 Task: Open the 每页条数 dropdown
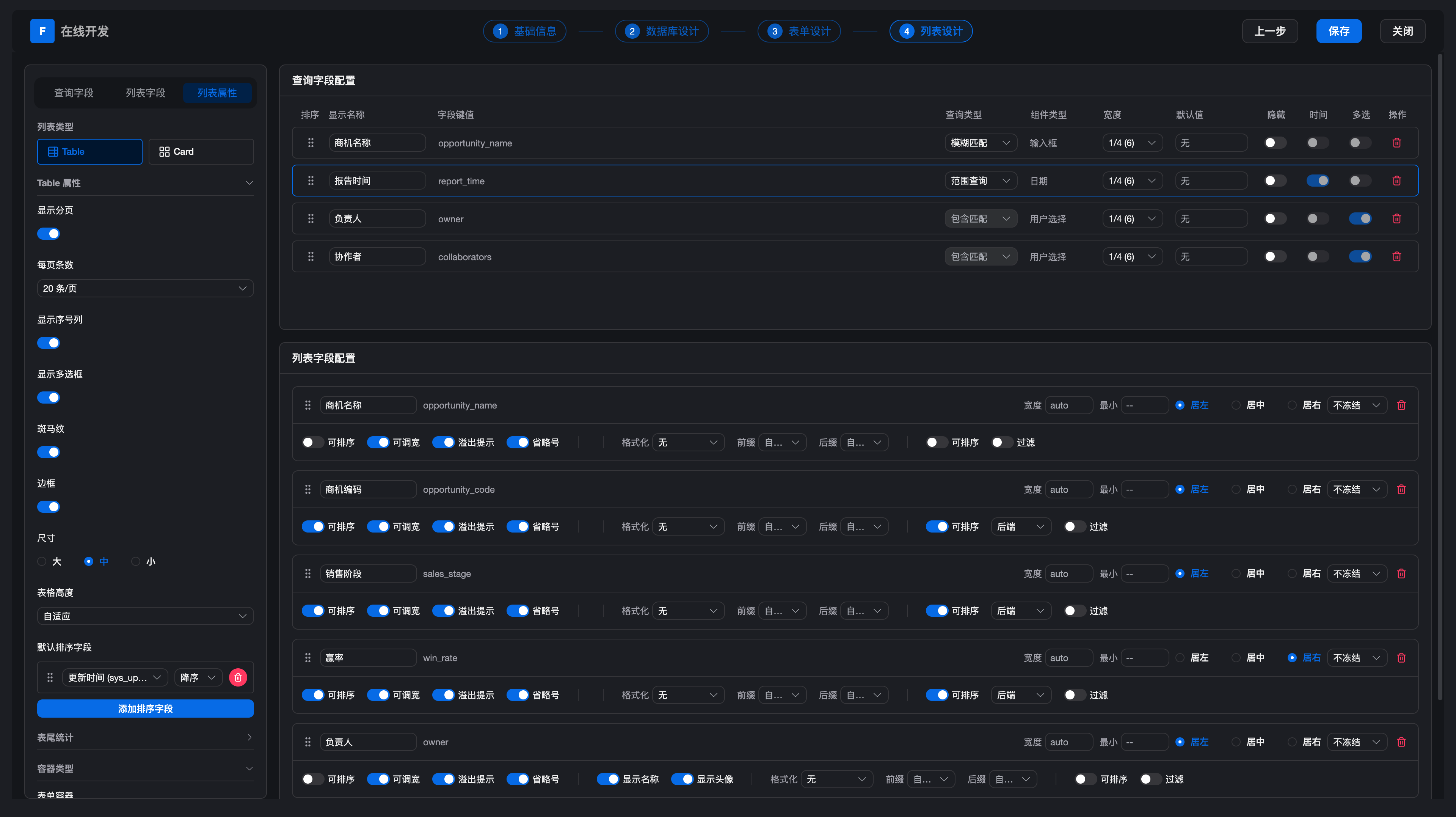pyautogui.click(x=145, y=288)
